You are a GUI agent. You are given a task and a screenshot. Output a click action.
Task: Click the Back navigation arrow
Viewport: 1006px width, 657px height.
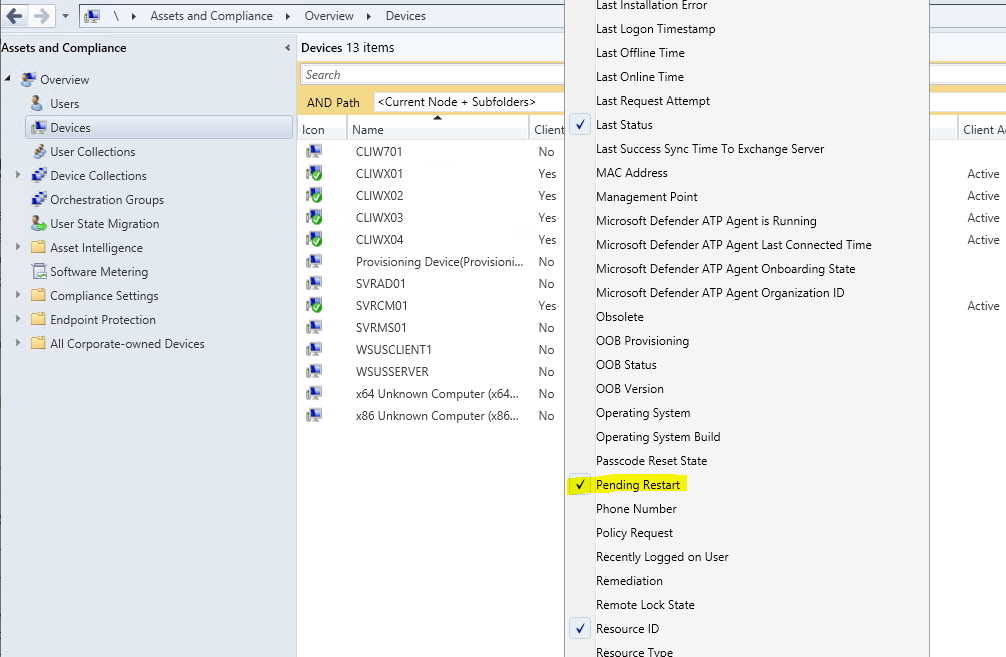point(14,16)
